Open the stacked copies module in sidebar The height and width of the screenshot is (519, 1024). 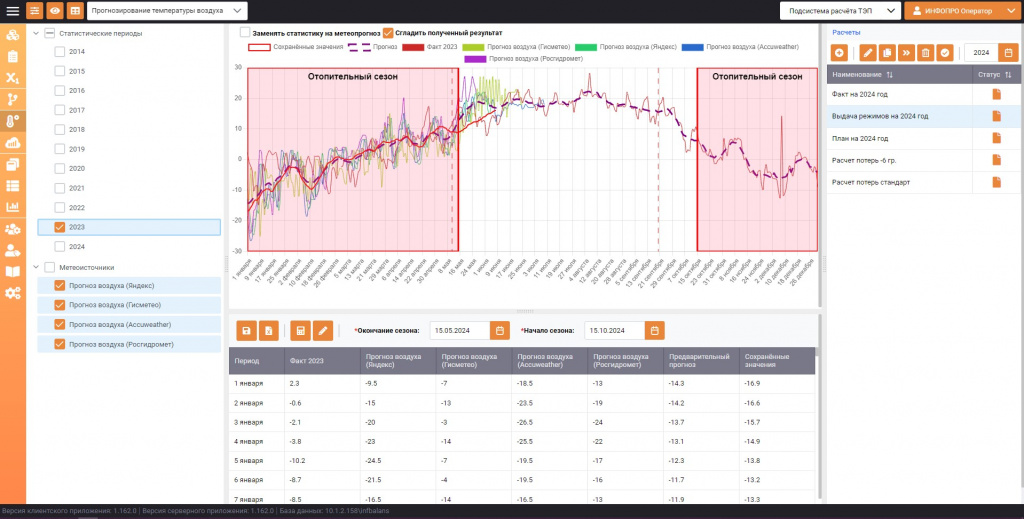point(12,165)
